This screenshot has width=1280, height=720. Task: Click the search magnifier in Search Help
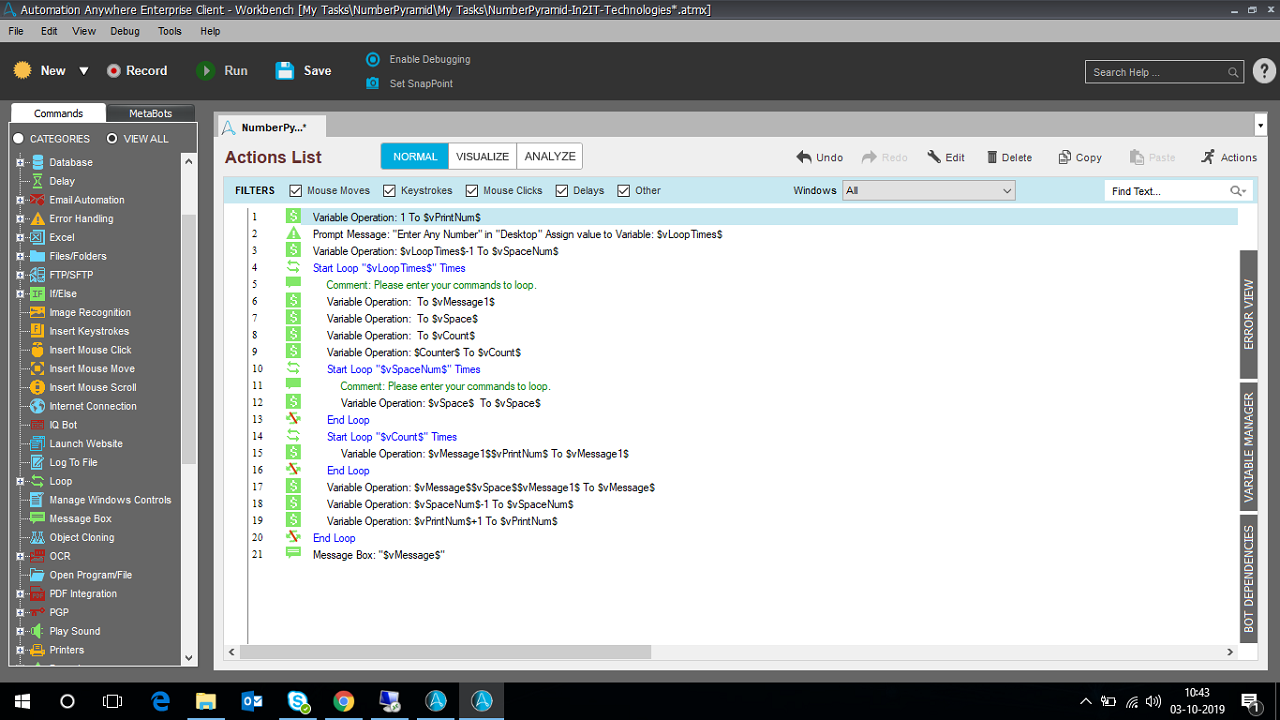(1233, 72)
